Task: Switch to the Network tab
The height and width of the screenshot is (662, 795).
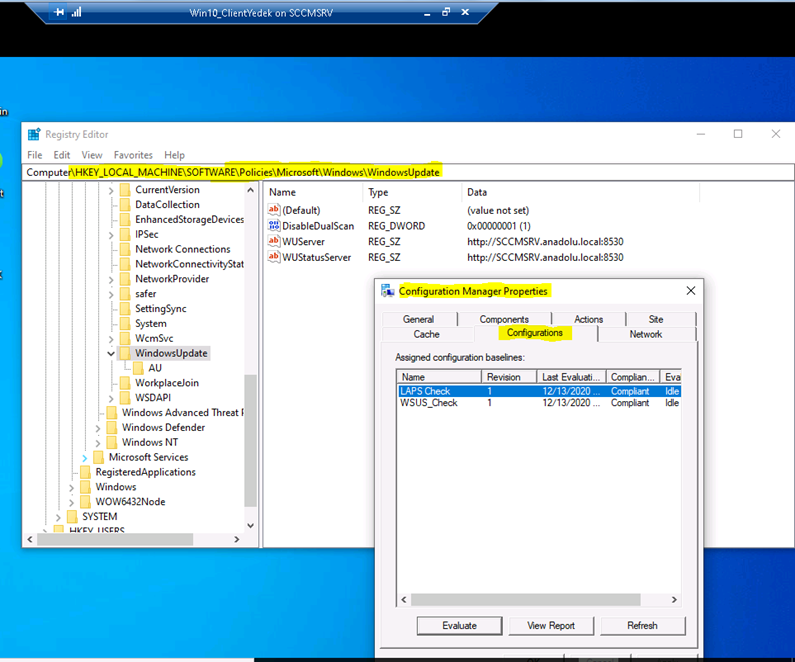Action: coord(646,334)
